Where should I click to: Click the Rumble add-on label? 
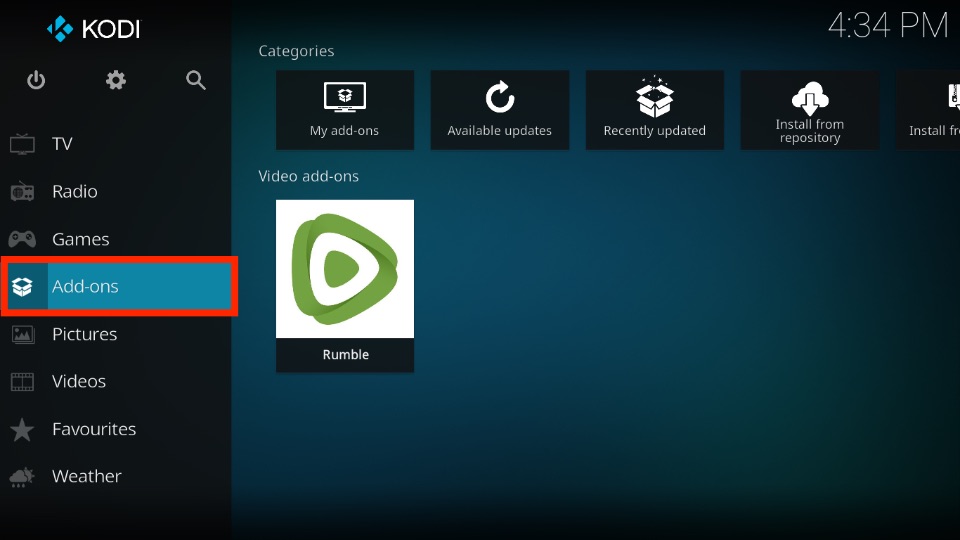coord(346,354)
